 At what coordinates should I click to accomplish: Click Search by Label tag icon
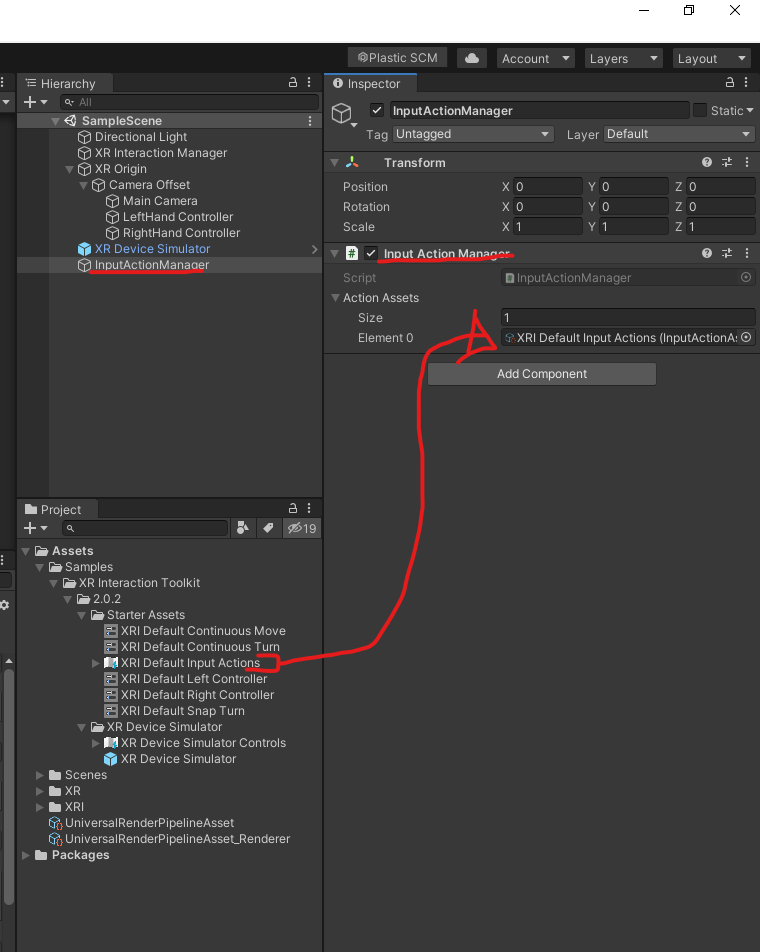[x=268, y=528]
